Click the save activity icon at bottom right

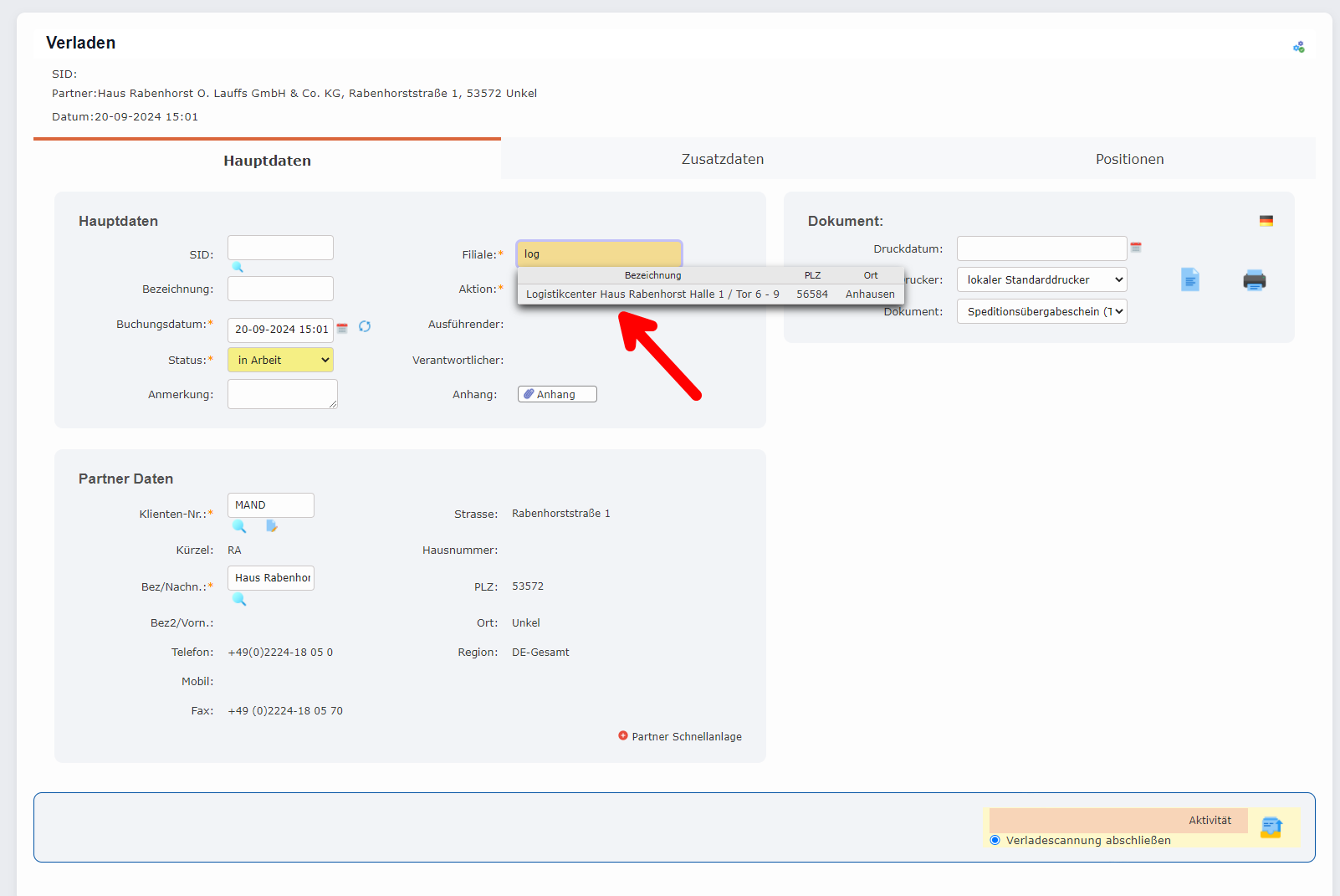[1271, 827]
